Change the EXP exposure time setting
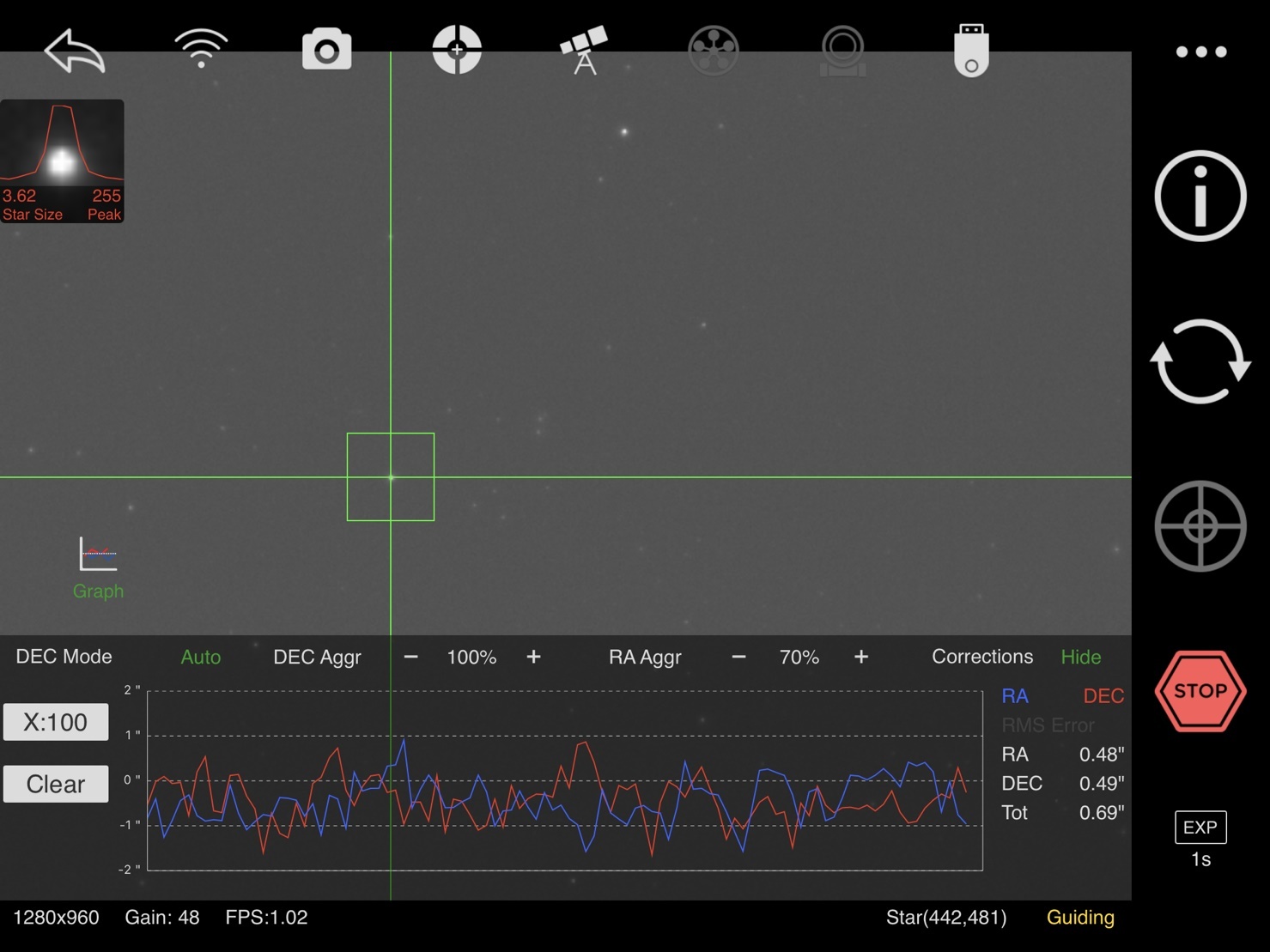Screen dimensions: 1270x952 point(1200,828)
